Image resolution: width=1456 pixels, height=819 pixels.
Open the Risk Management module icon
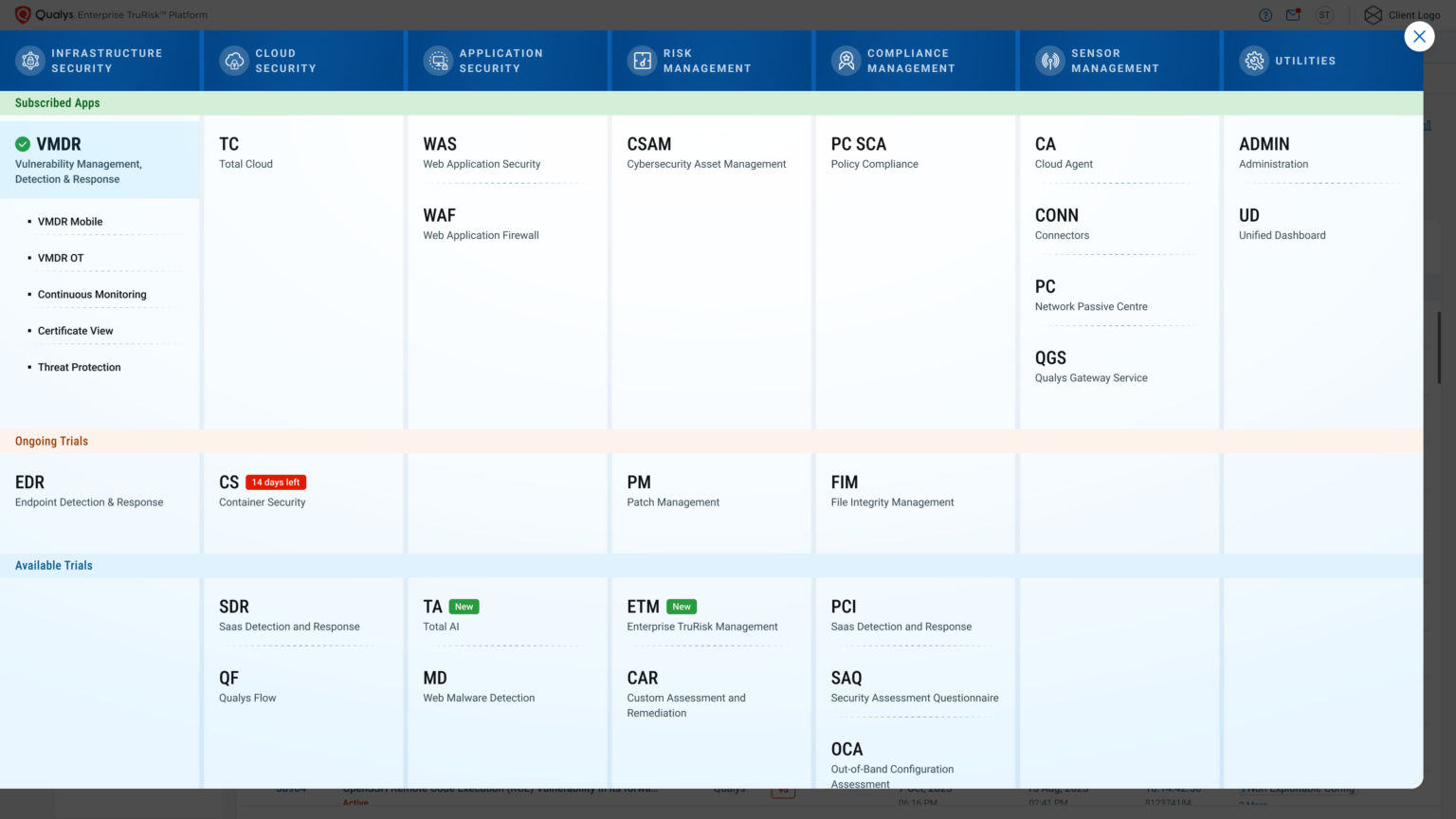[642, 60]
